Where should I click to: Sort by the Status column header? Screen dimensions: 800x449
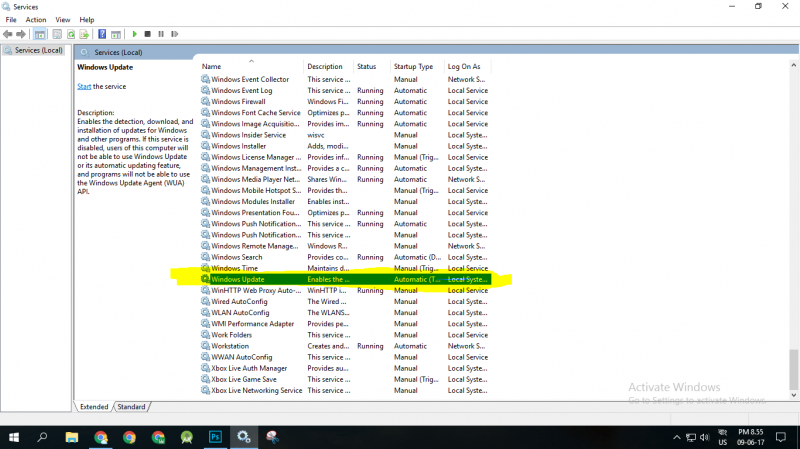[371, 66]
